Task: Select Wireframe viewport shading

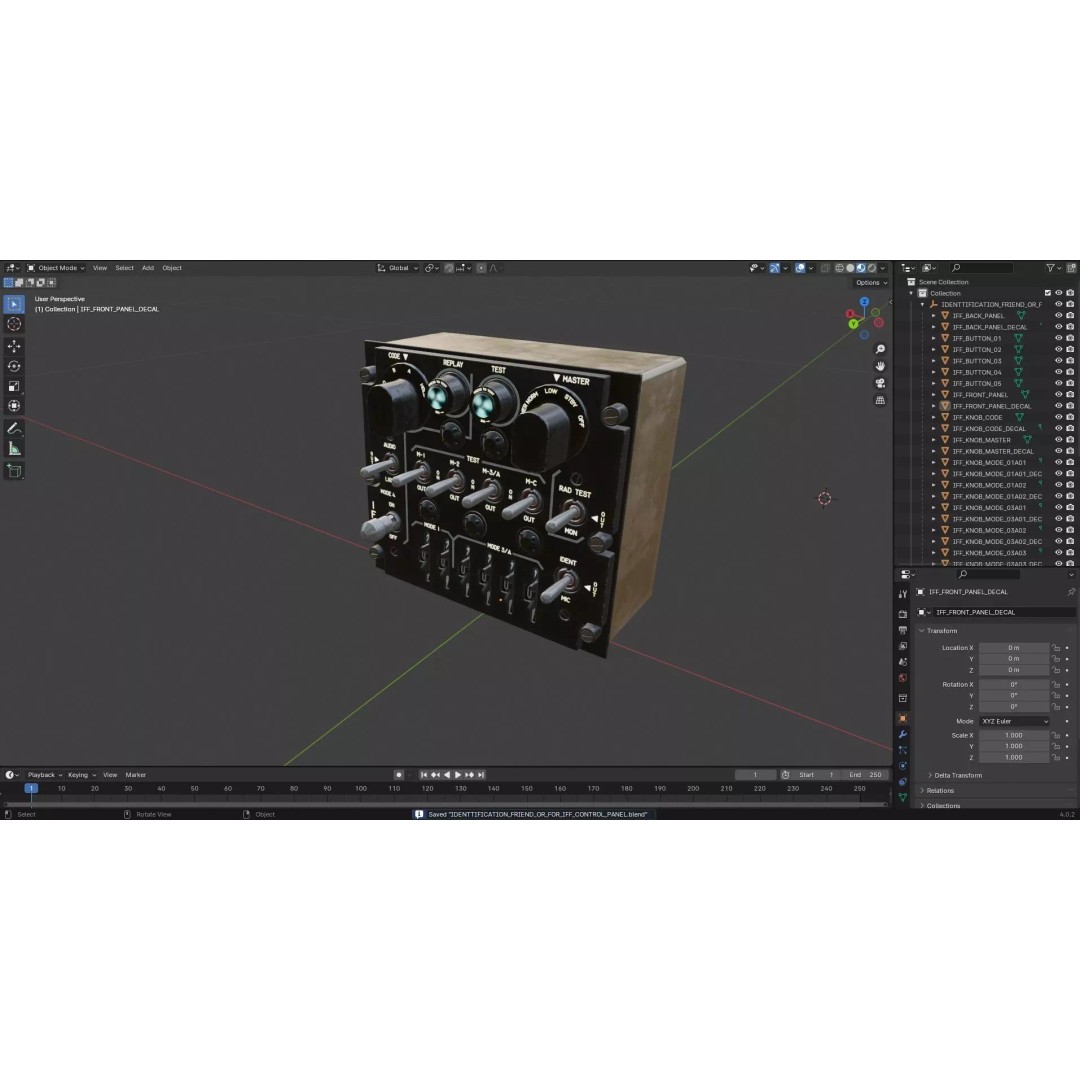Action: pyautogui.click(x=837, y=268)
